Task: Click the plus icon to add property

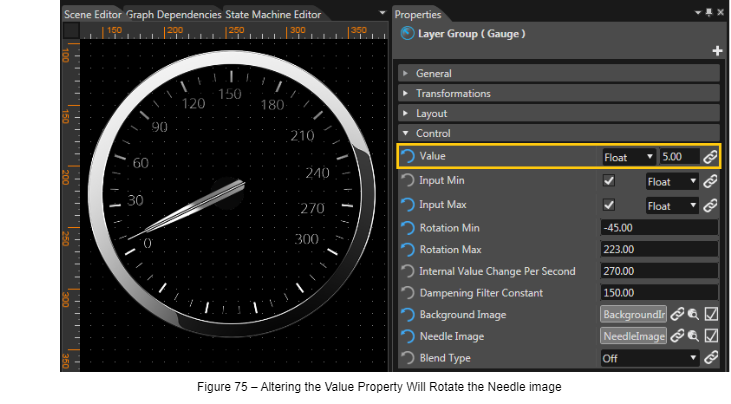Action: pyautogui.click(x=717, y=51)
